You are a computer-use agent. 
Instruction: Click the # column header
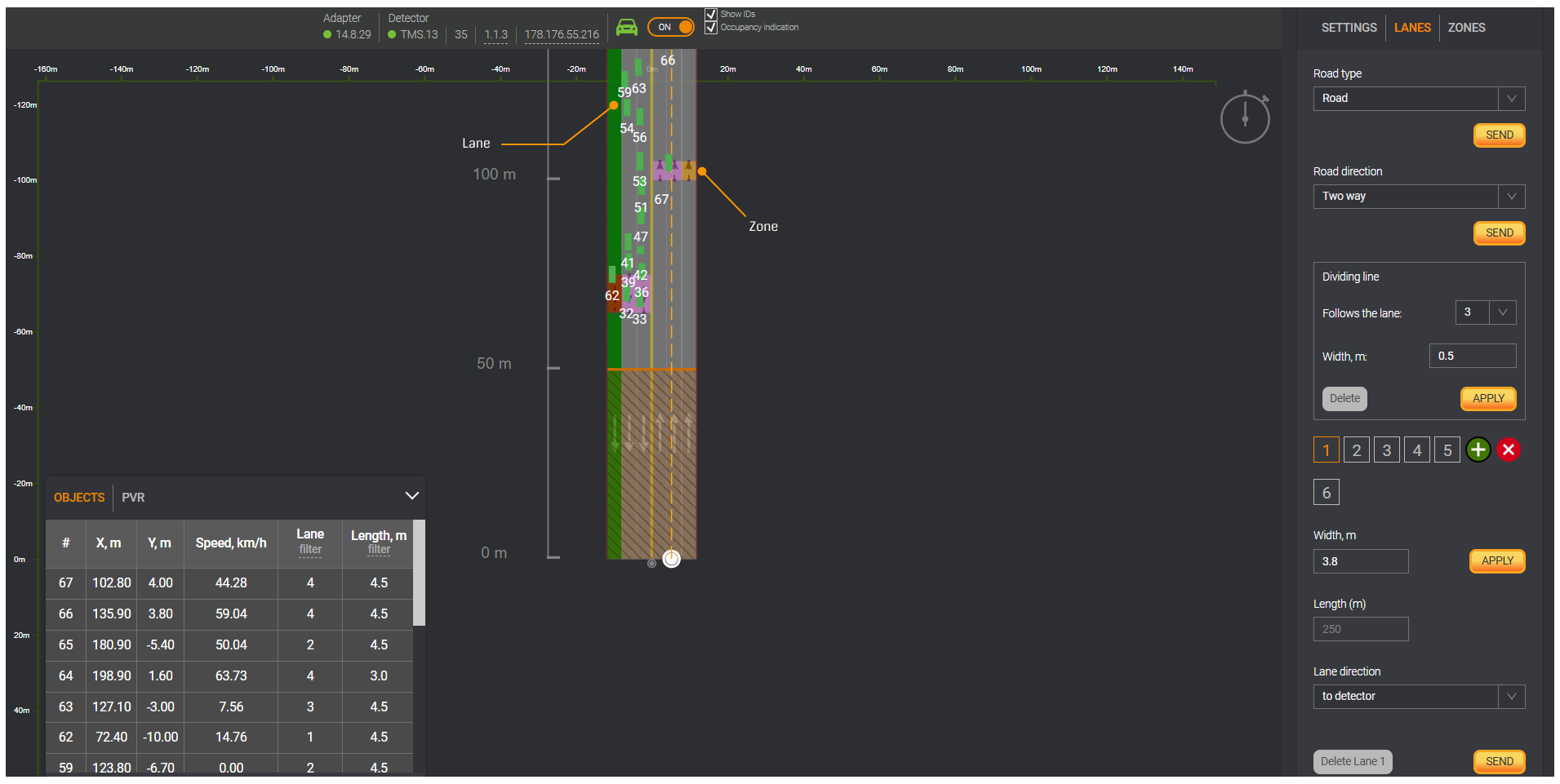pyautogui.click(x=66, y=543)
